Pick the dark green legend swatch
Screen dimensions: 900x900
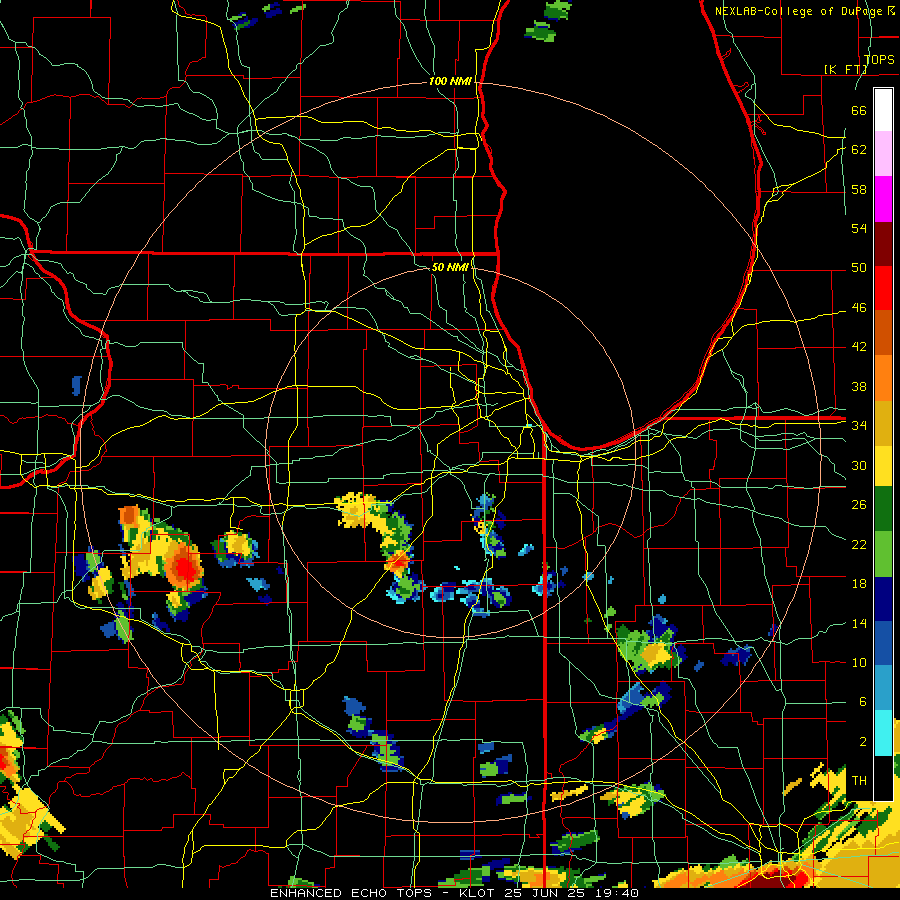883,509
